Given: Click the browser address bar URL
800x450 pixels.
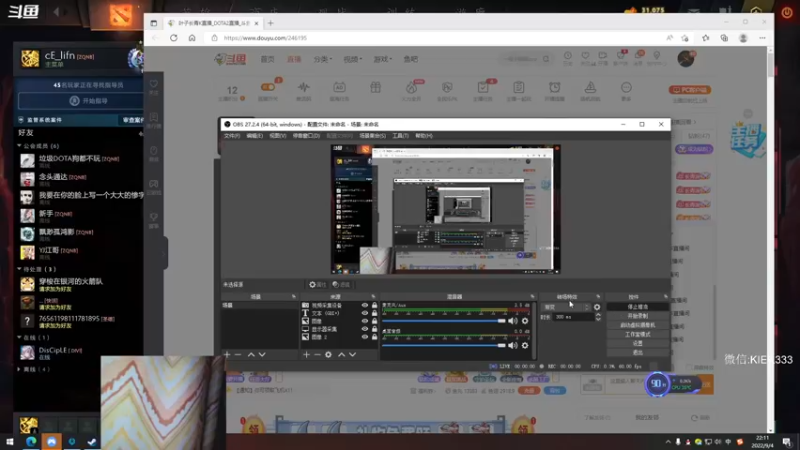Looking at the screenshot, I should [265, 38].
